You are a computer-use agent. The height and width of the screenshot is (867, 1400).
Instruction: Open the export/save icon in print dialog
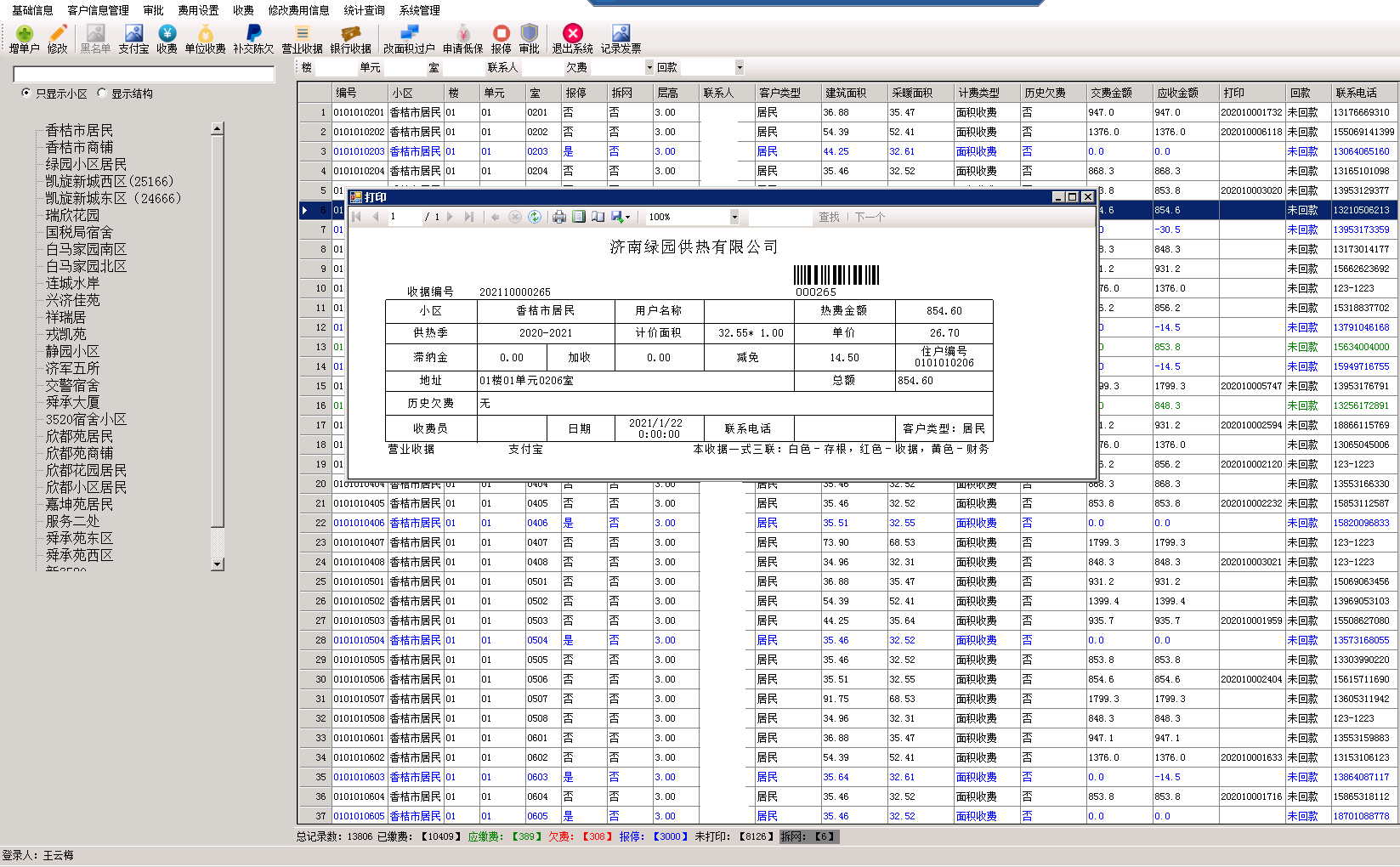(618, 217)
